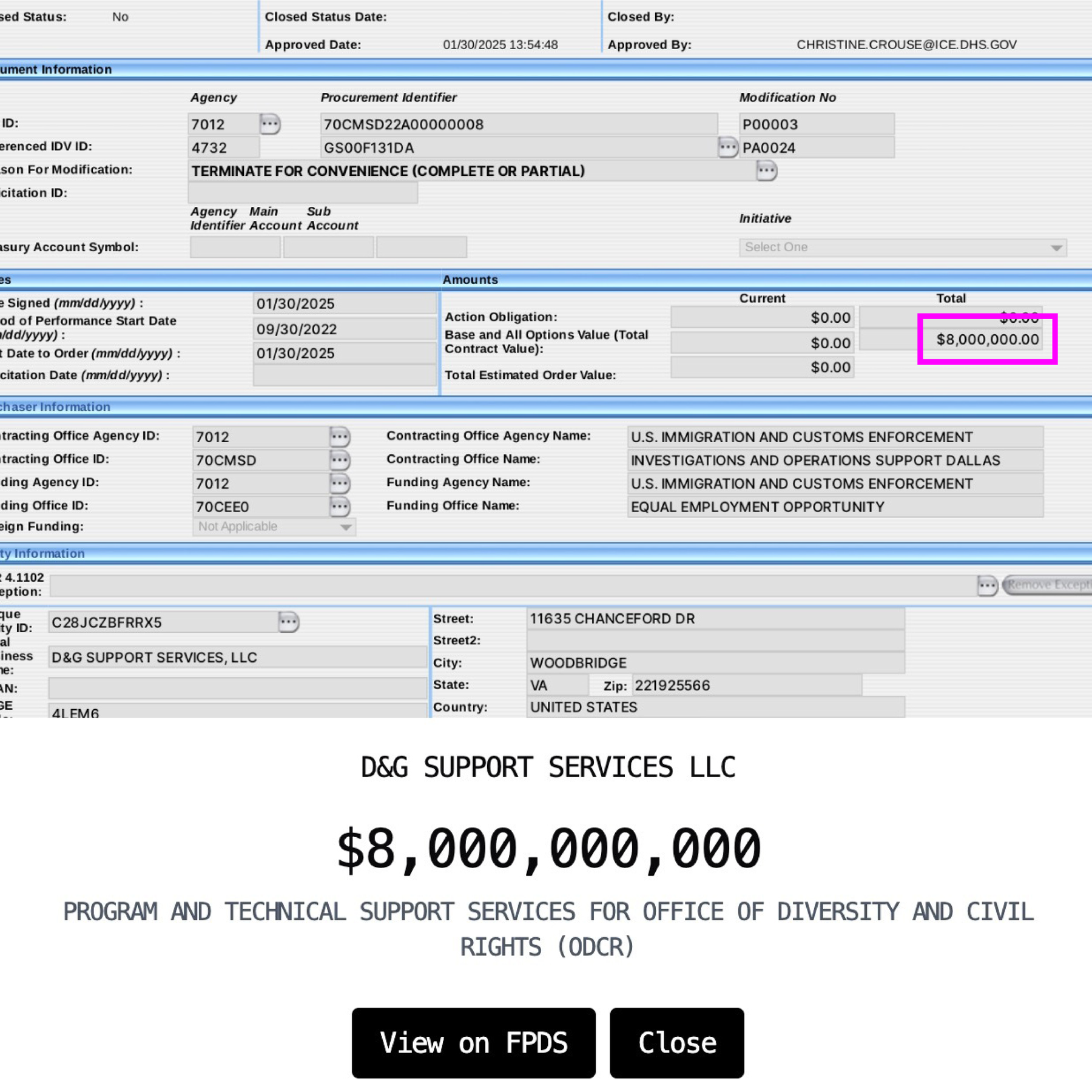Click the $8,000,000,000 headline amount
Image resolution: width=1092 pixels, height=1092 pixels.
pos(548,849)
